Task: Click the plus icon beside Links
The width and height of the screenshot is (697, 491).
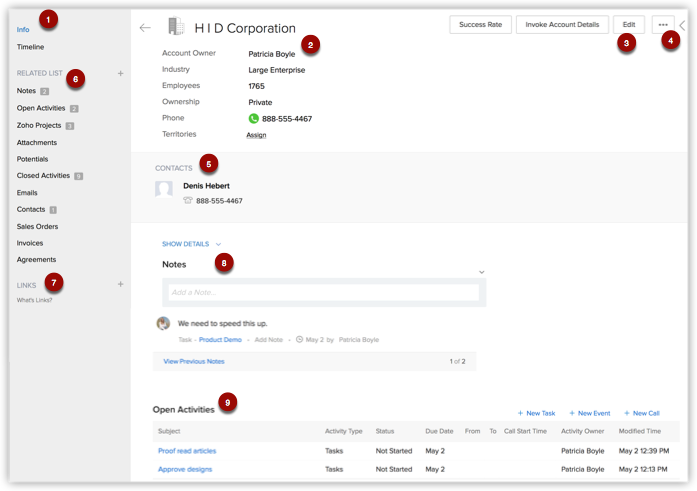Action: click(121, 284)
